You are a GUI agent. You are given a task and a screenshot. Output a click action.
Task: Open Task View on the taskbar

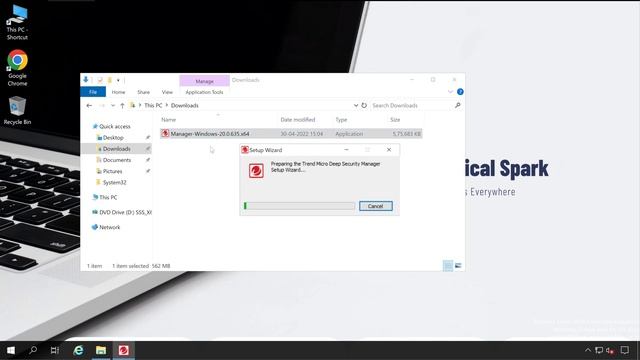coord(55,350)
